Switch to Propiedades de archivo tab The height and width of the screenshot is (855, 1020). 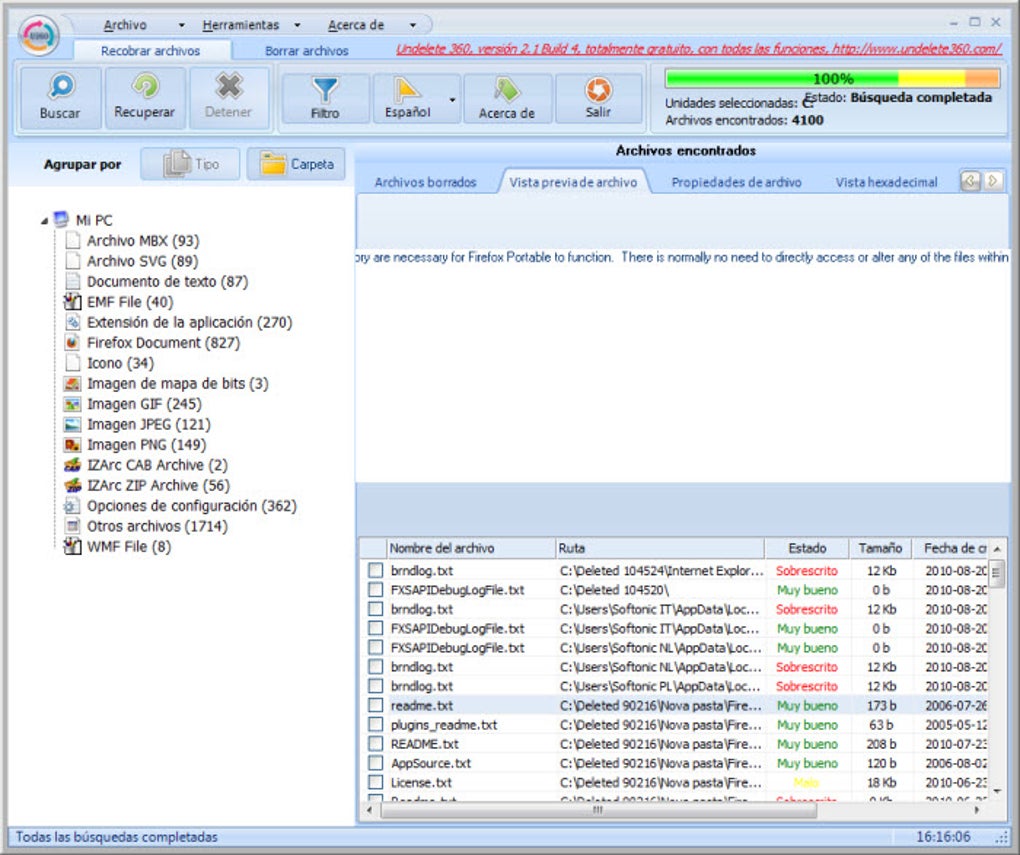pyautogui.click(x=736, y=183)
